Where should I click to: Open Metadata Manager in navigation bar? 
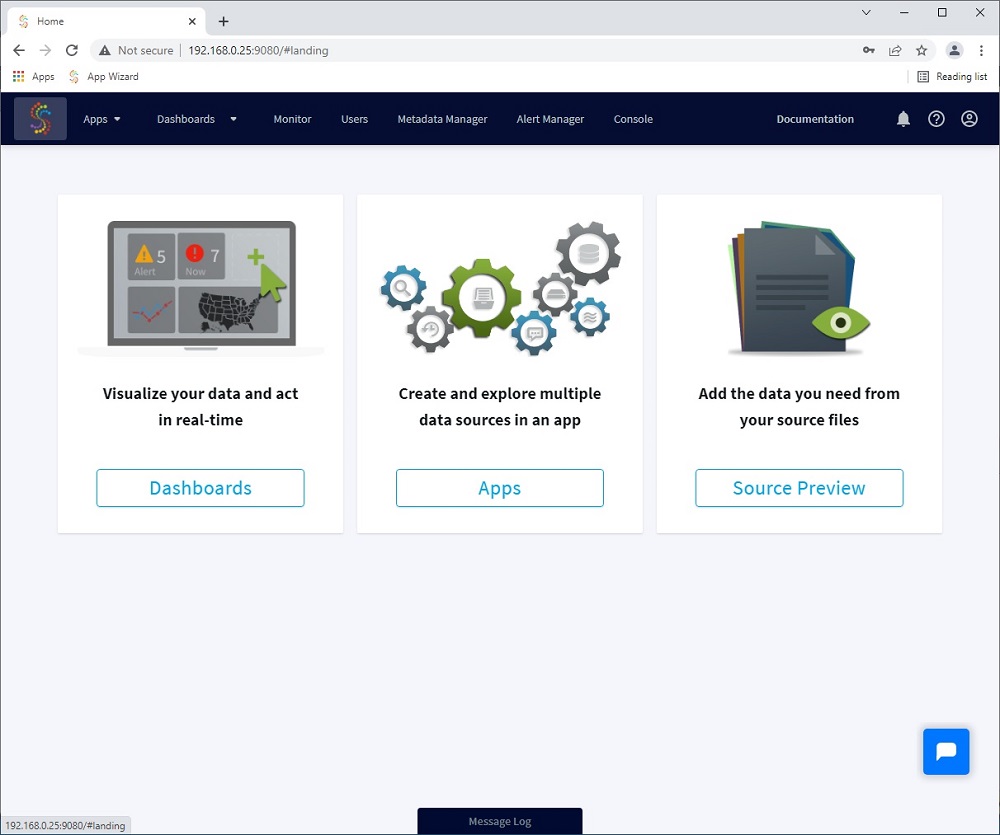(x=442, y=119)
